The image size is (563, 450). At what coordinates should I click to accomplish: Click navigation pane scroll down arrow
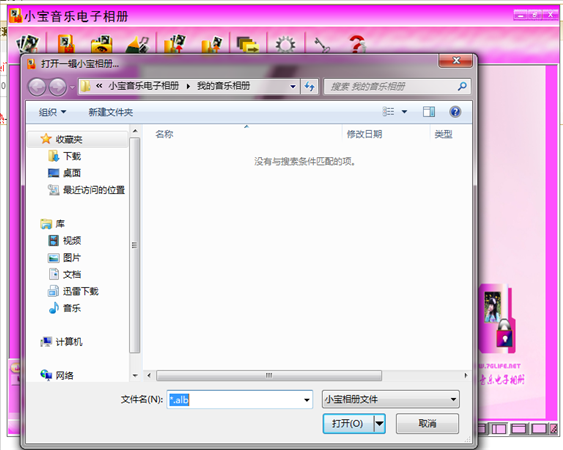(135, 376)
